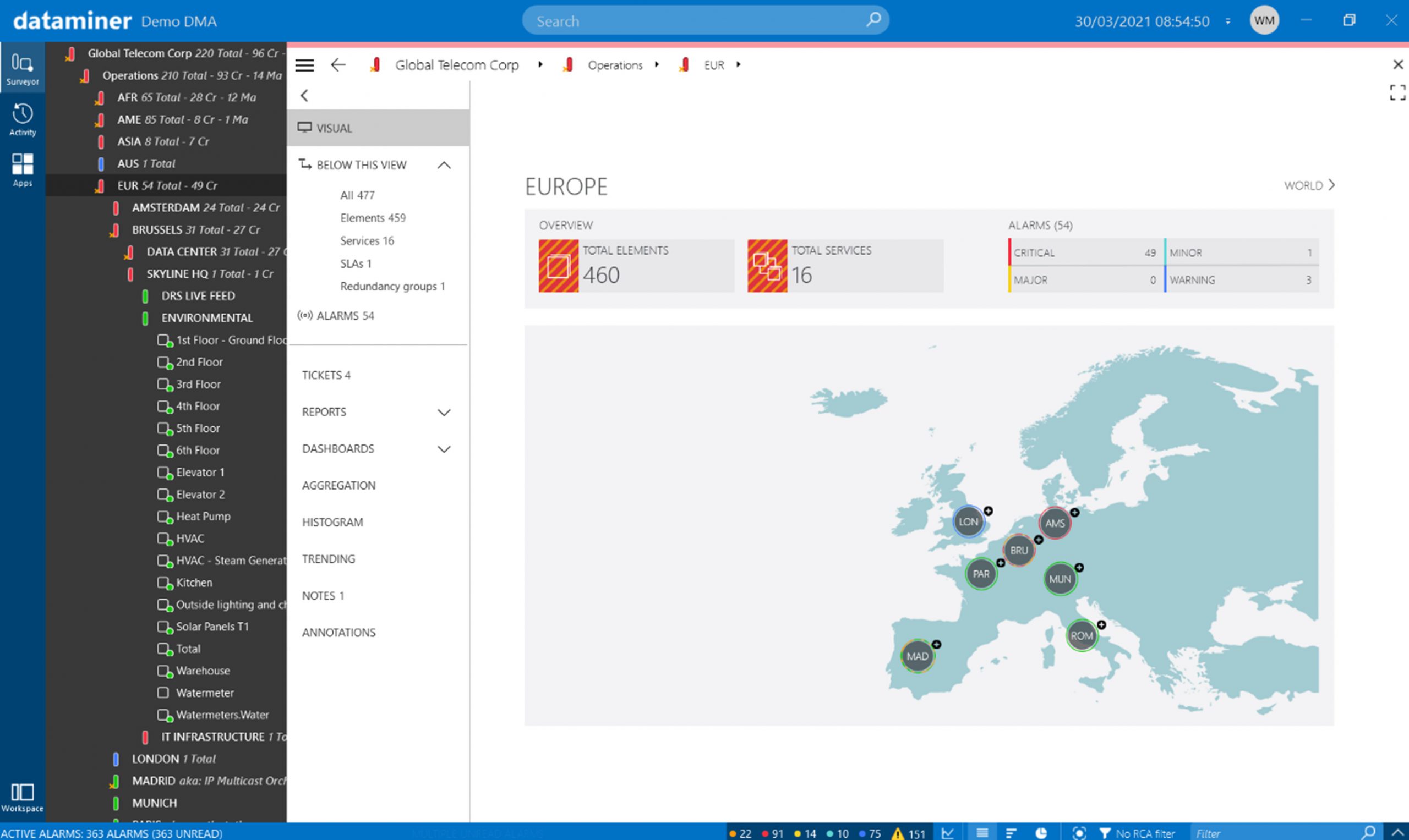
Task: Open the Aggregation page
Action: coord(338,486)
